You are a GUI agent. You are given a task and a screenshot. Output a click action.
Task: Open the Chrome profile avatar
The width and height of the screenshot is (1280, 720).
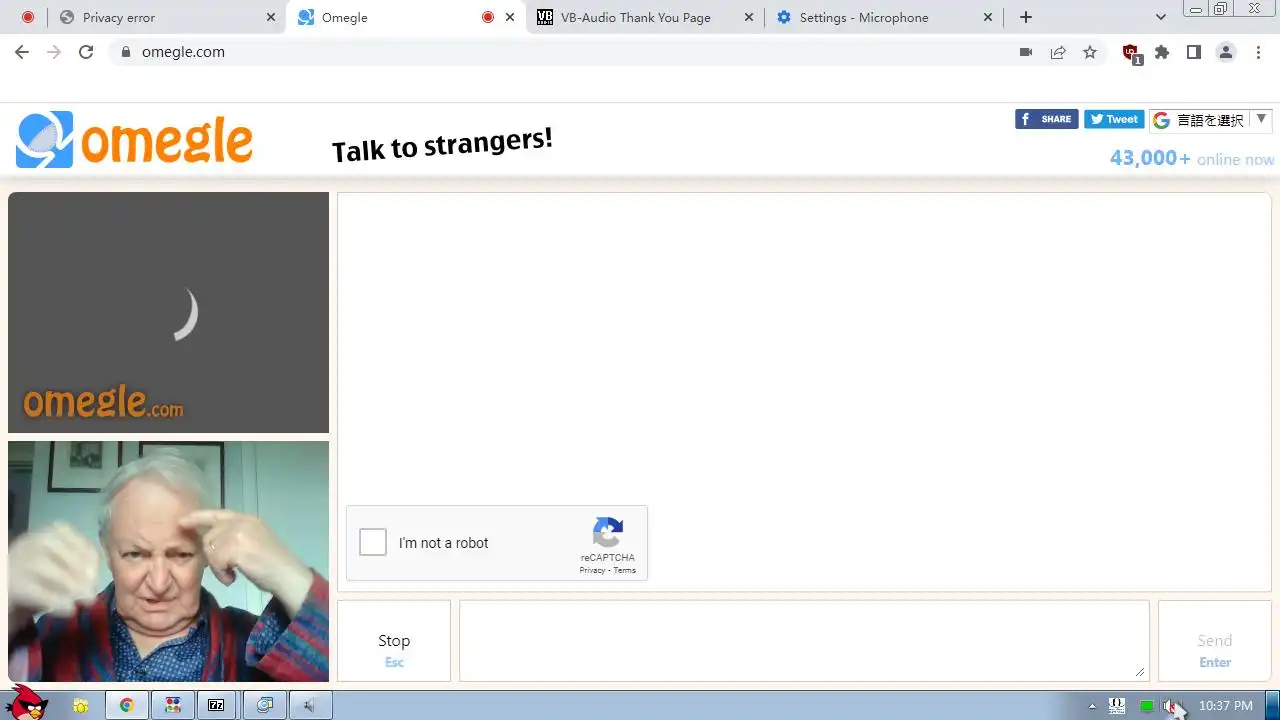pyautogui.click(x=1226, y=52)
